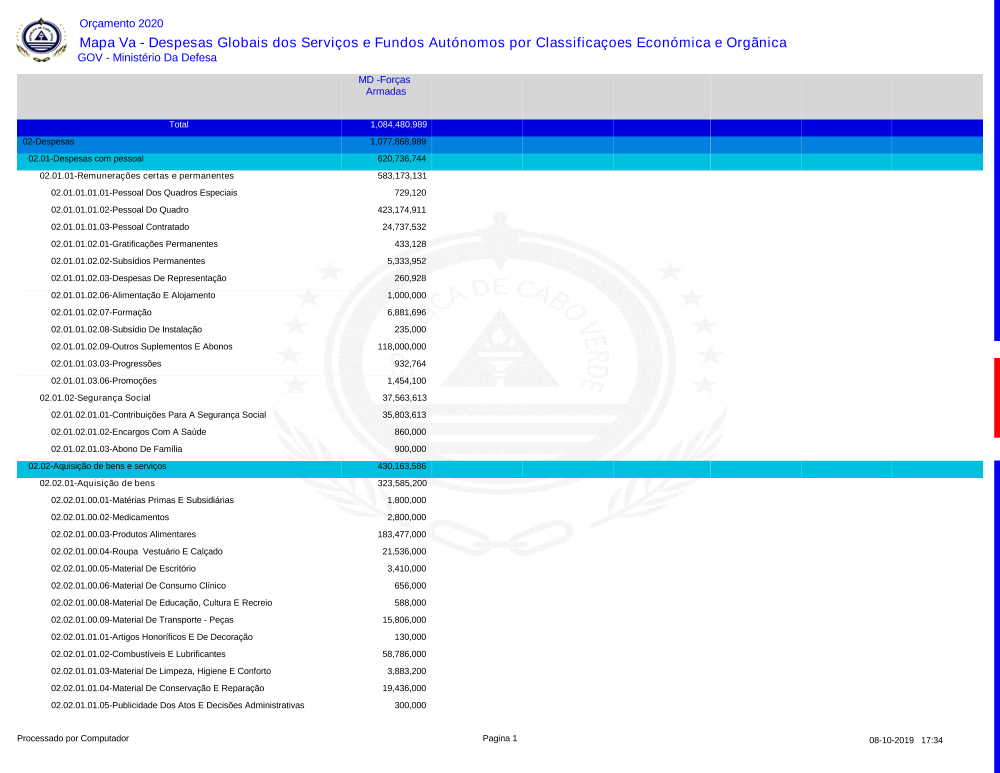This screenshot has width=1000, height=773.
Task: Select 'Combustíveis E Lubrificantes' value 58,786,000
Action: tap(404, 653)
